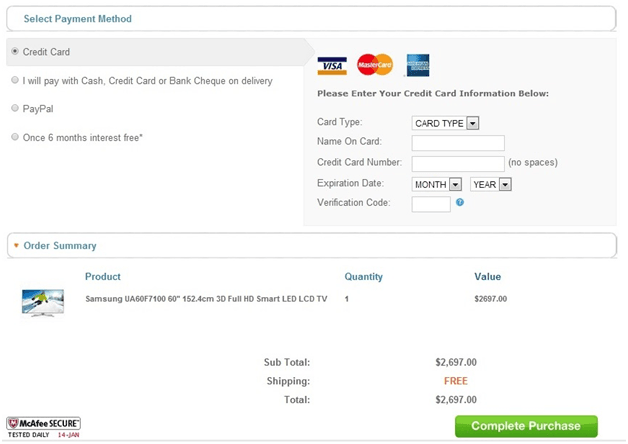Image resolution: width=628 pixels, height=444 pixels.
Task: Select Once 6 months interest free option
Action: coord(15,137)
